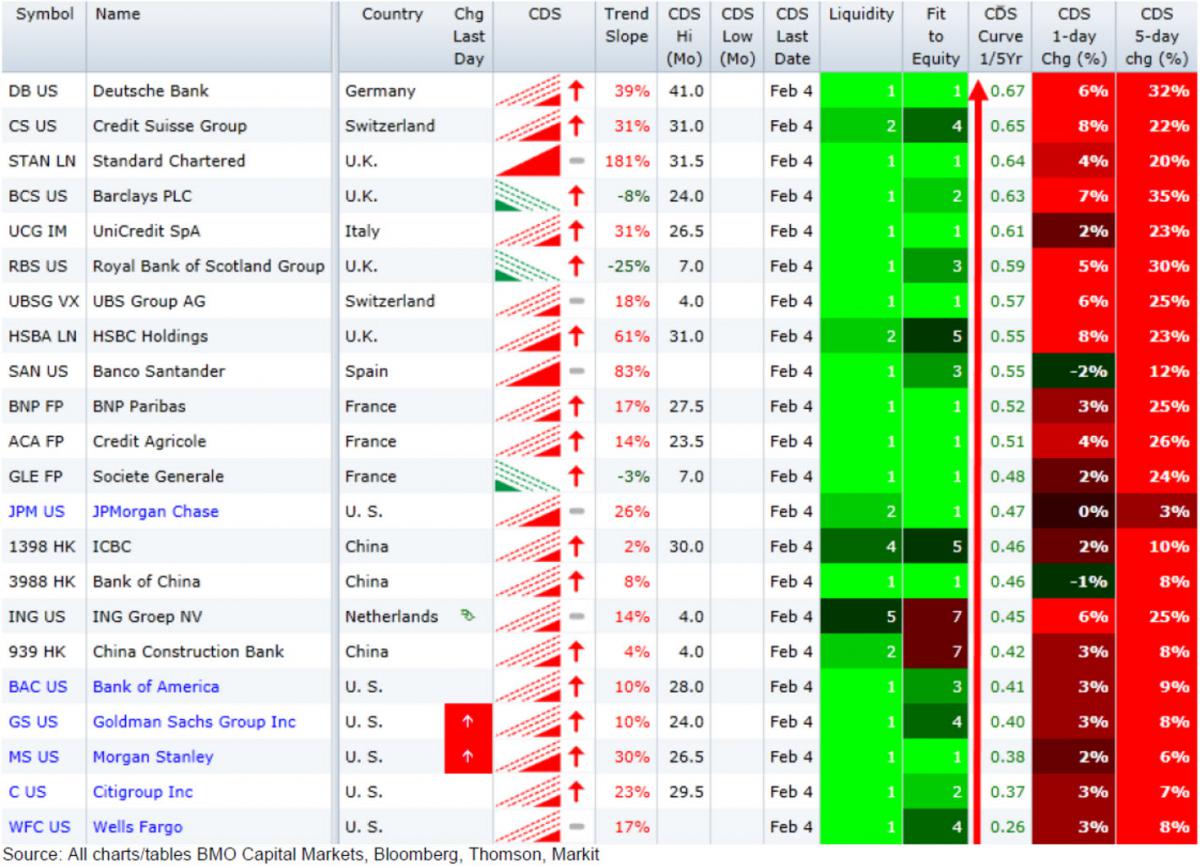Click the gray dash icon in Standard Chartered row

click(576, 161)
